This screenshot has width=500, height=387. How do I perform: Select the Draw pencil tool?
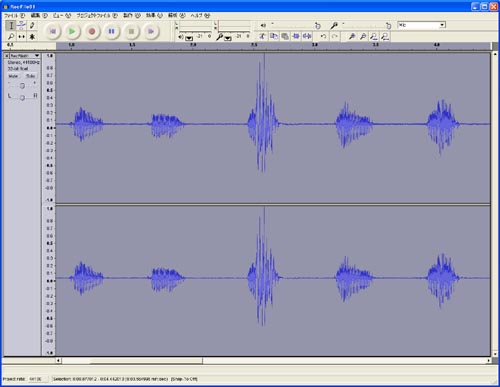point(32,25)
